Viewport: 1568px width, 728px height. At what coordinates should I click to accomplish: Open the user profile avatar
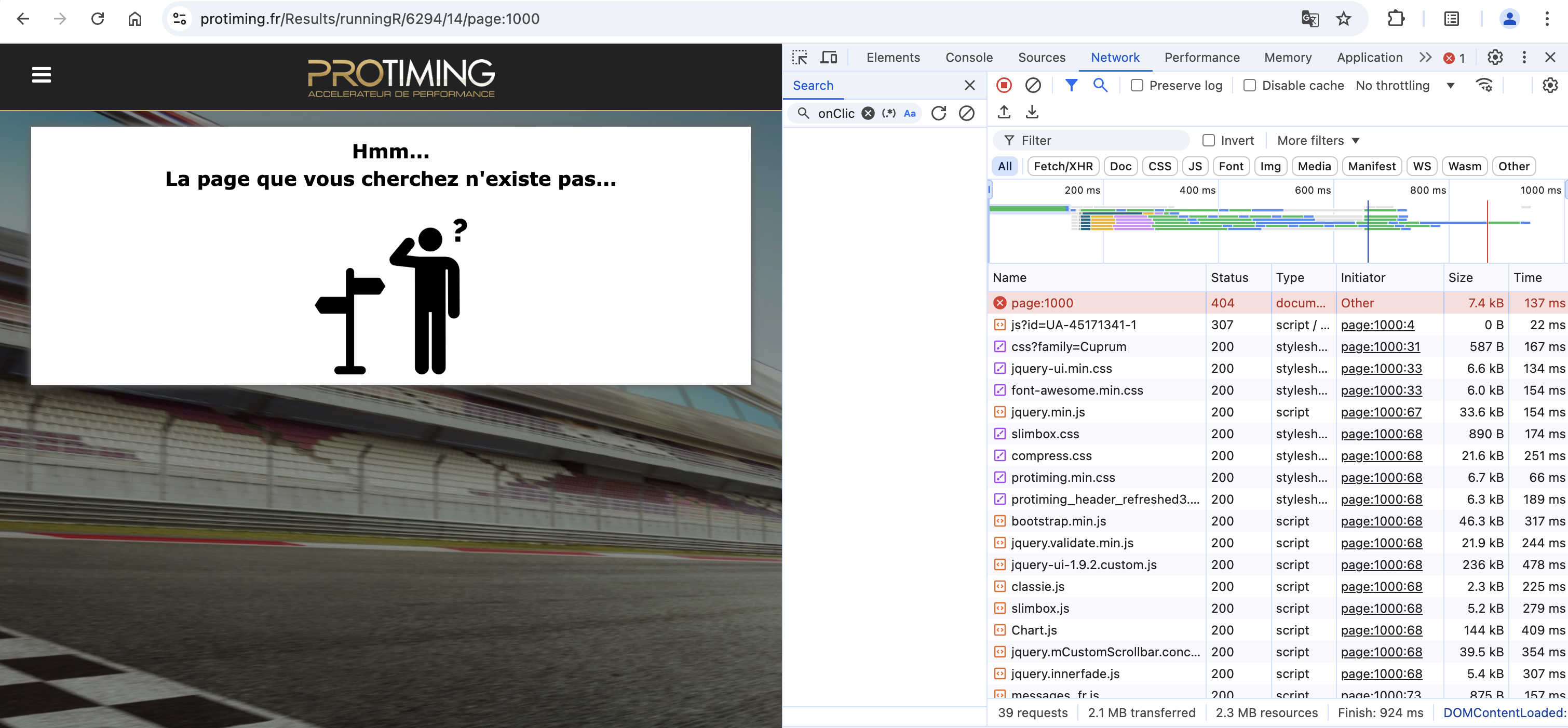pos(1509,19)
